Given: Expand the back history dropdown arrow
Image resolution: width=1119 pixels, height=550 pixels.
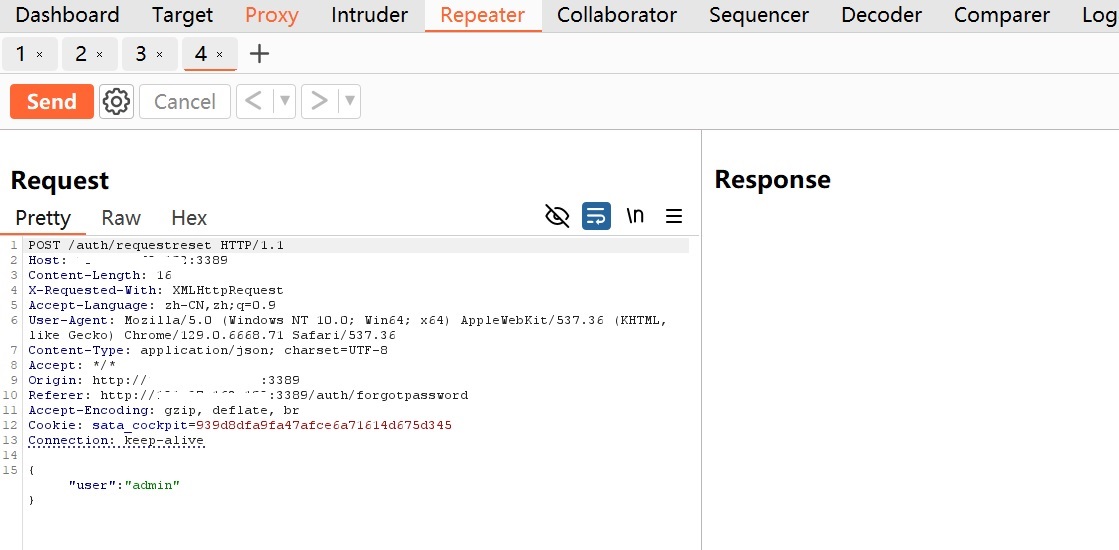Looking at the screenshot, I should pyautogui.click(x=284, y=101).
